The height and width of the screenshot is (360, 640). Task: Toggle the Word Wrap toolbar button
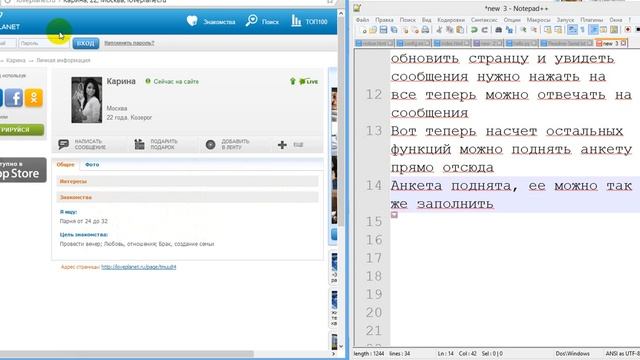coord(572,30)
